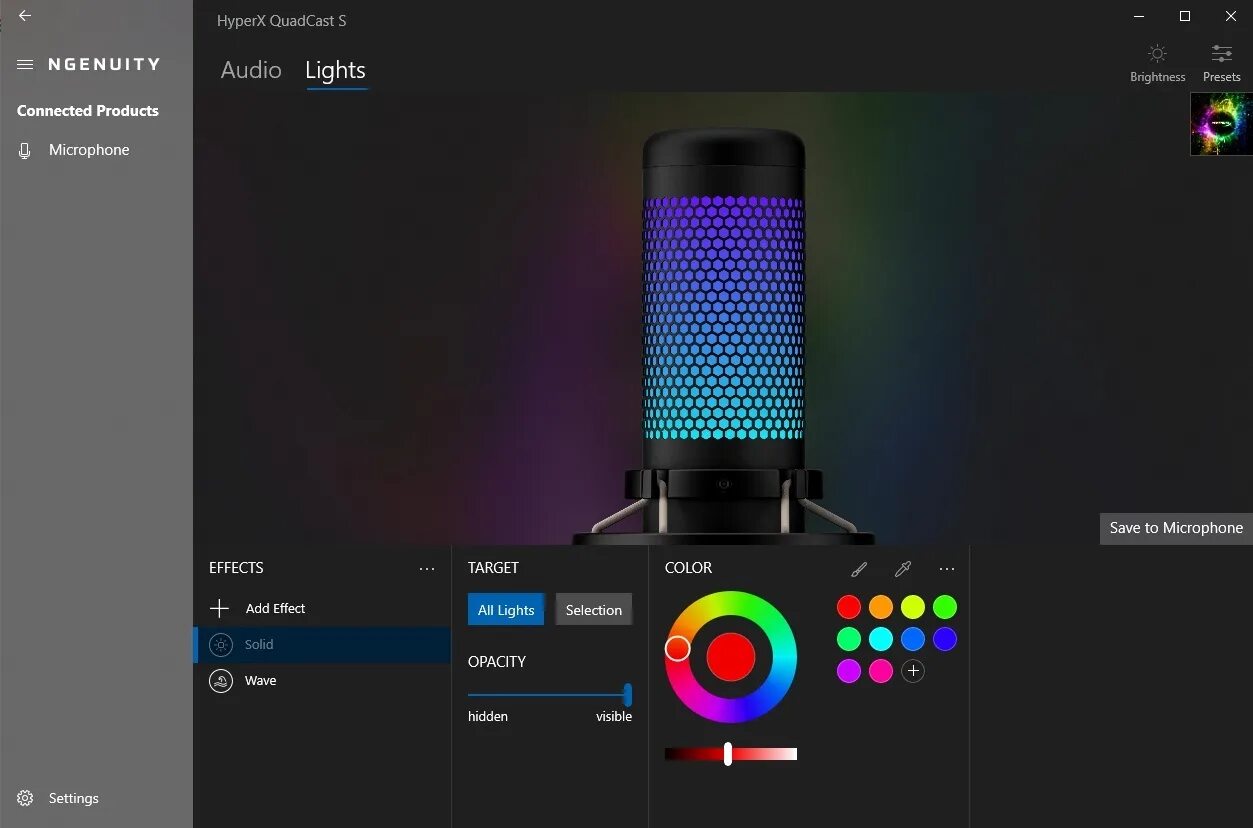Click Save to Microphone button
Viewport: 1253px width, 828px height.
pos(1176,528)
